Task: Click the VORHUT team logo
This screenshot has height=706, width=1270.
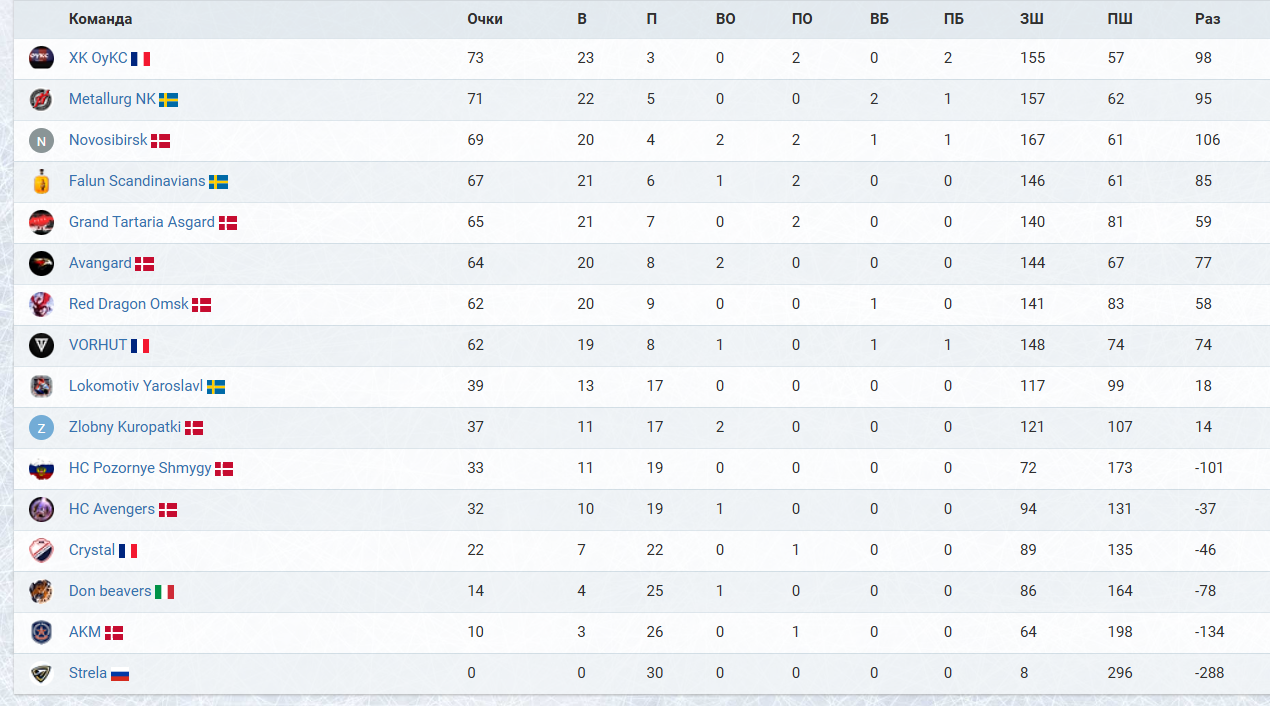Action: click(41, 345)
